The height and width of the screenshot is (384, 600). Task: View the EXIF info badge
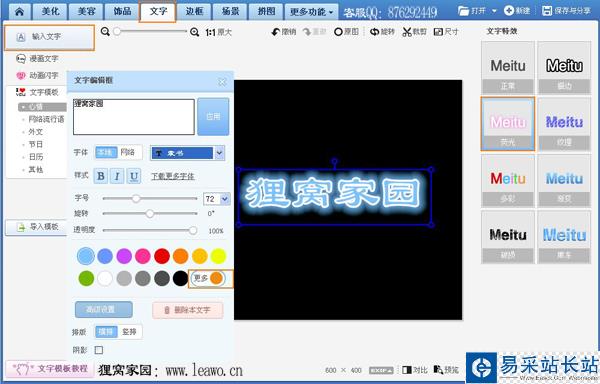[x=381, y=370]
